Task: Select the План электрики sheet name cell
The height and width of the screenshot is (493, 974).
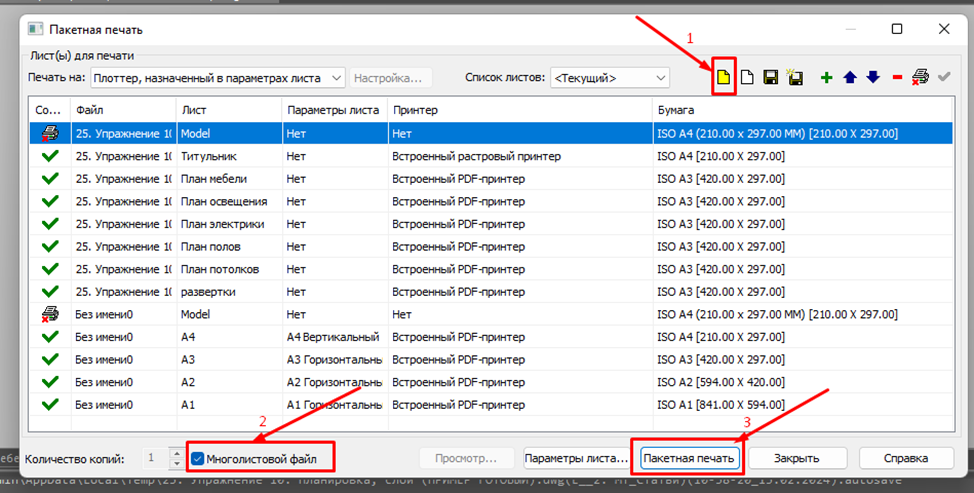Action: pyautogui.click(x=229, y=224)
